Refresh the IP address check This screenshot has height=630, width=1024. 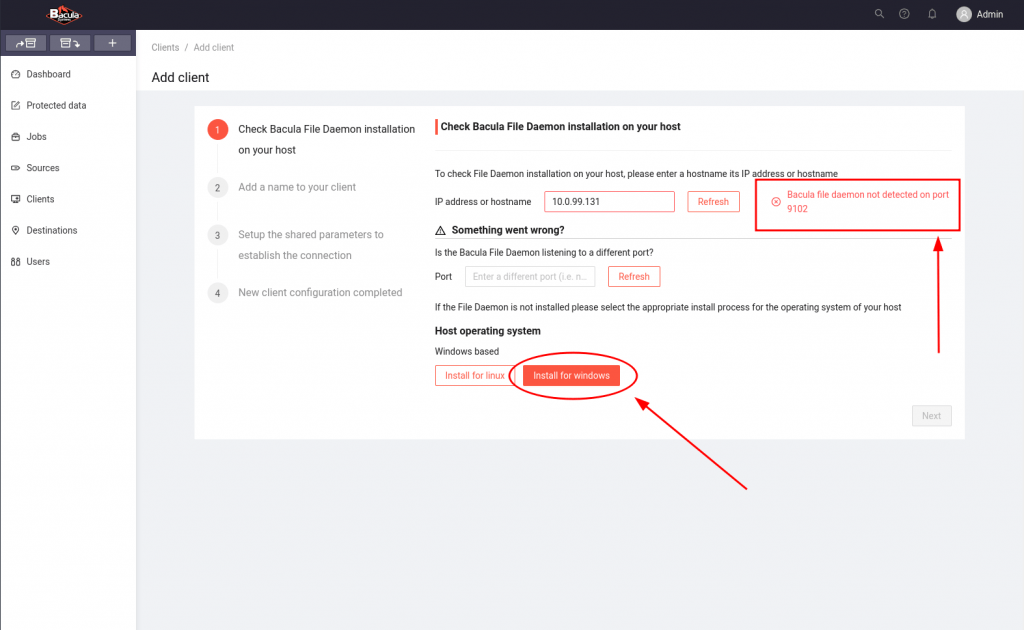[713, 202]
